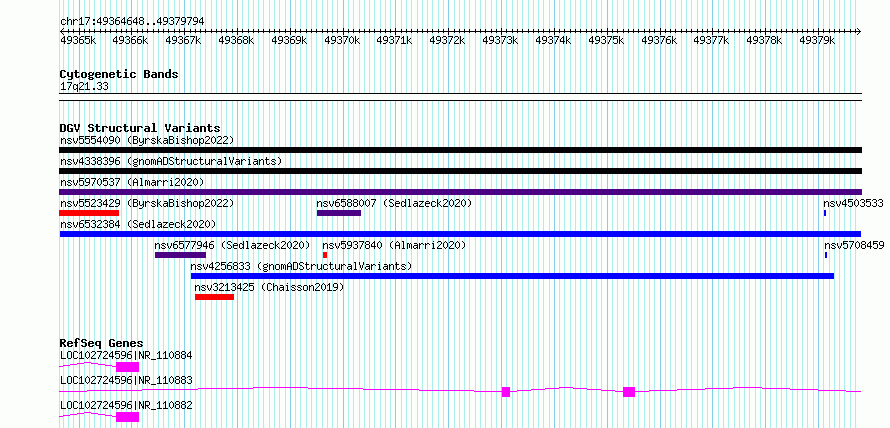Click the magenta exon of NR_110882
This screenshot has height=428, width=890.
[x=127, y=417]
